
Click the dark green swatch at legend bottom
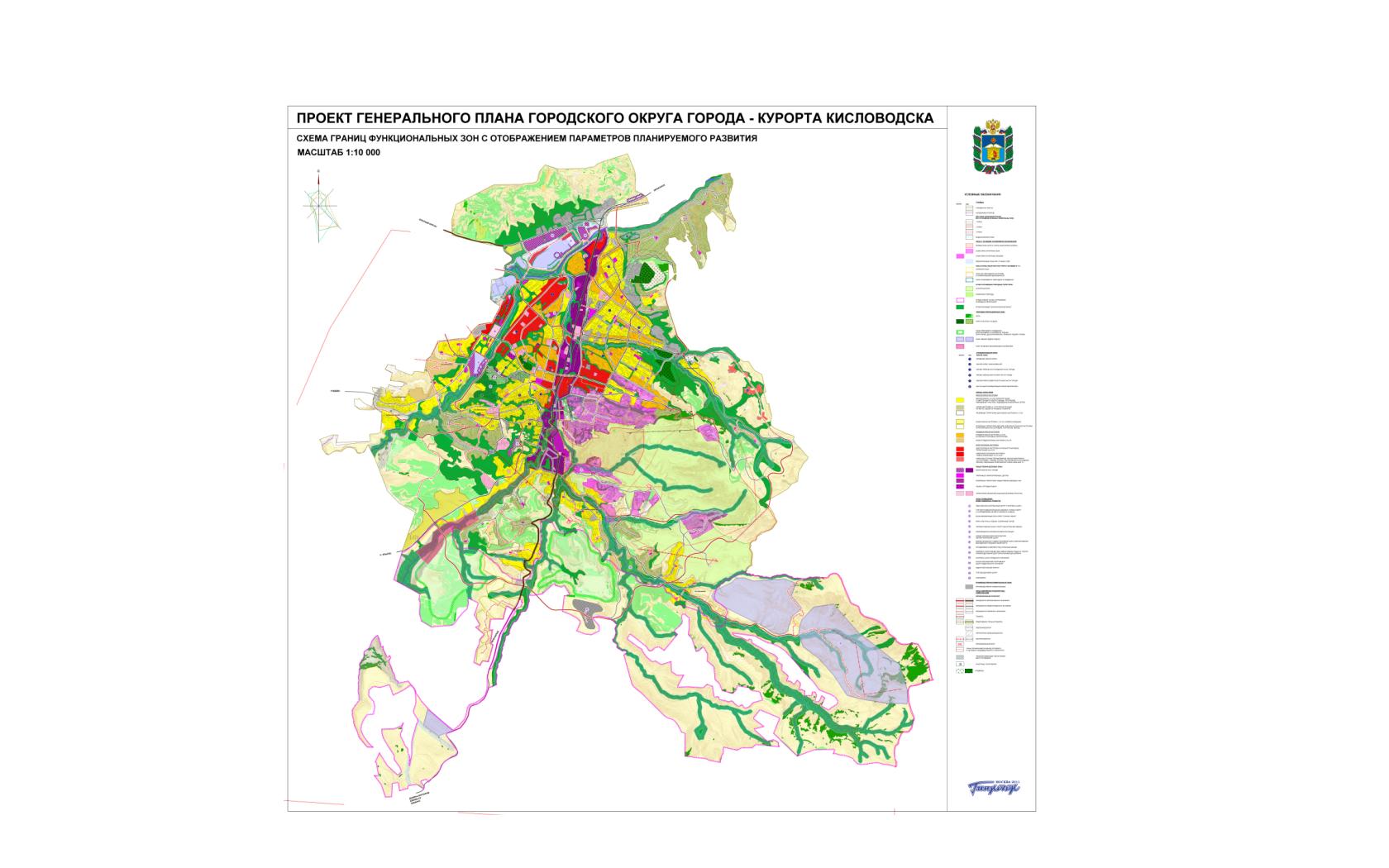(x=970, y=671)
